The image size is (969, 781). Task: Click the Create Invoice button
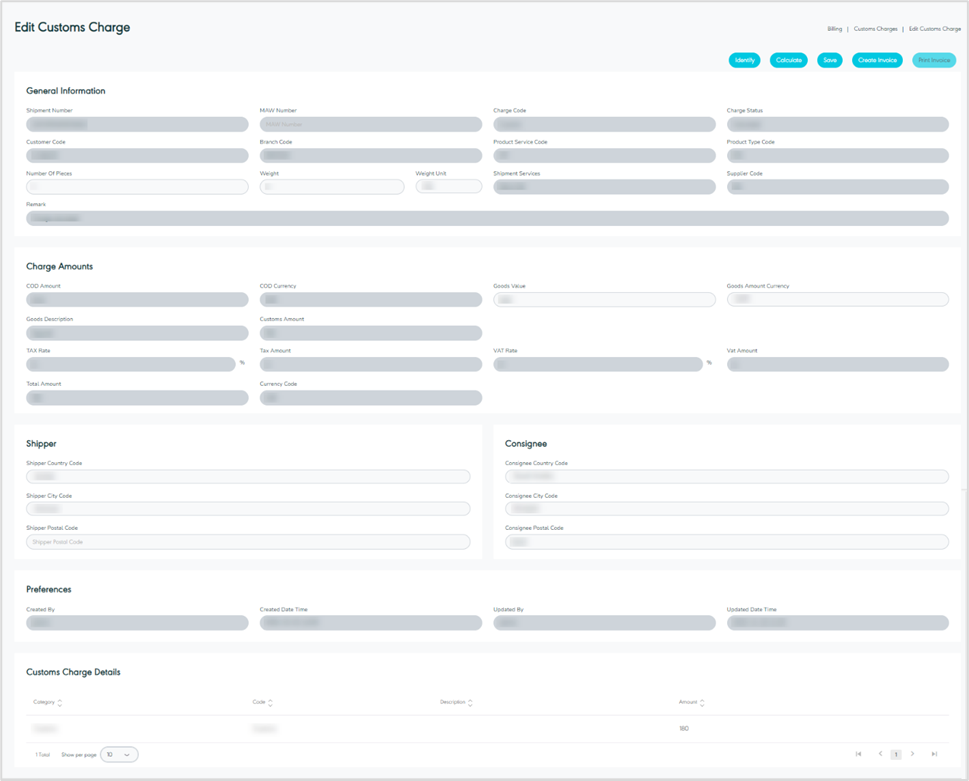click(877, 60)
